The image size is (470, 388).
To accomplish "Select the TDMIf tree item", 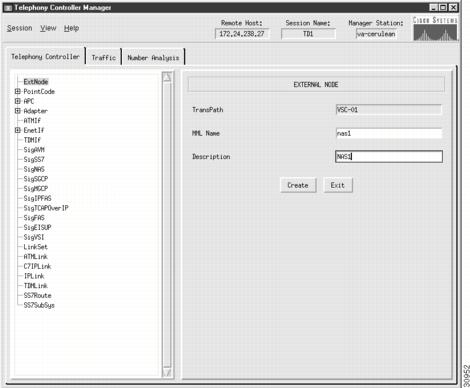I will tap(32, 140).
